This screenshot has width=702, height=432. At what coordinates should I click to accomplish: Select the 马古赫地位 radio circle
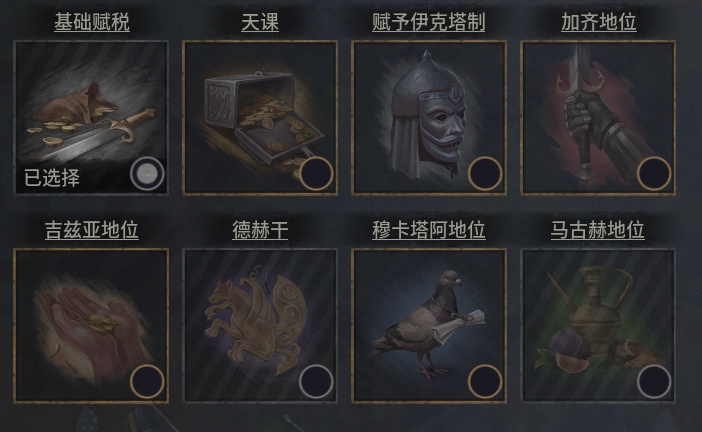point(654,381)
